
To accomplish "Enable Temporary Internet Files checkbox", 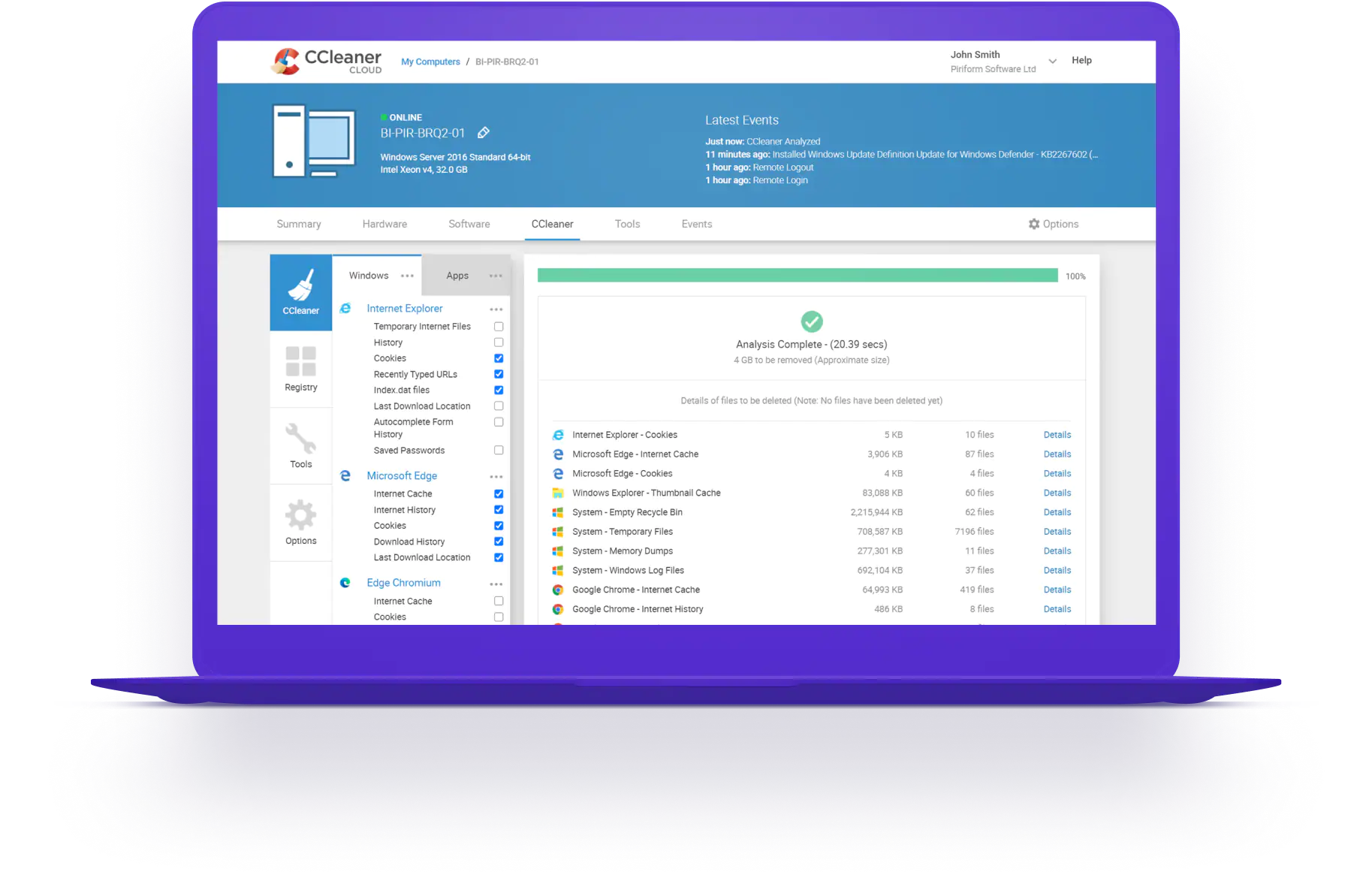I will [499, 327].
